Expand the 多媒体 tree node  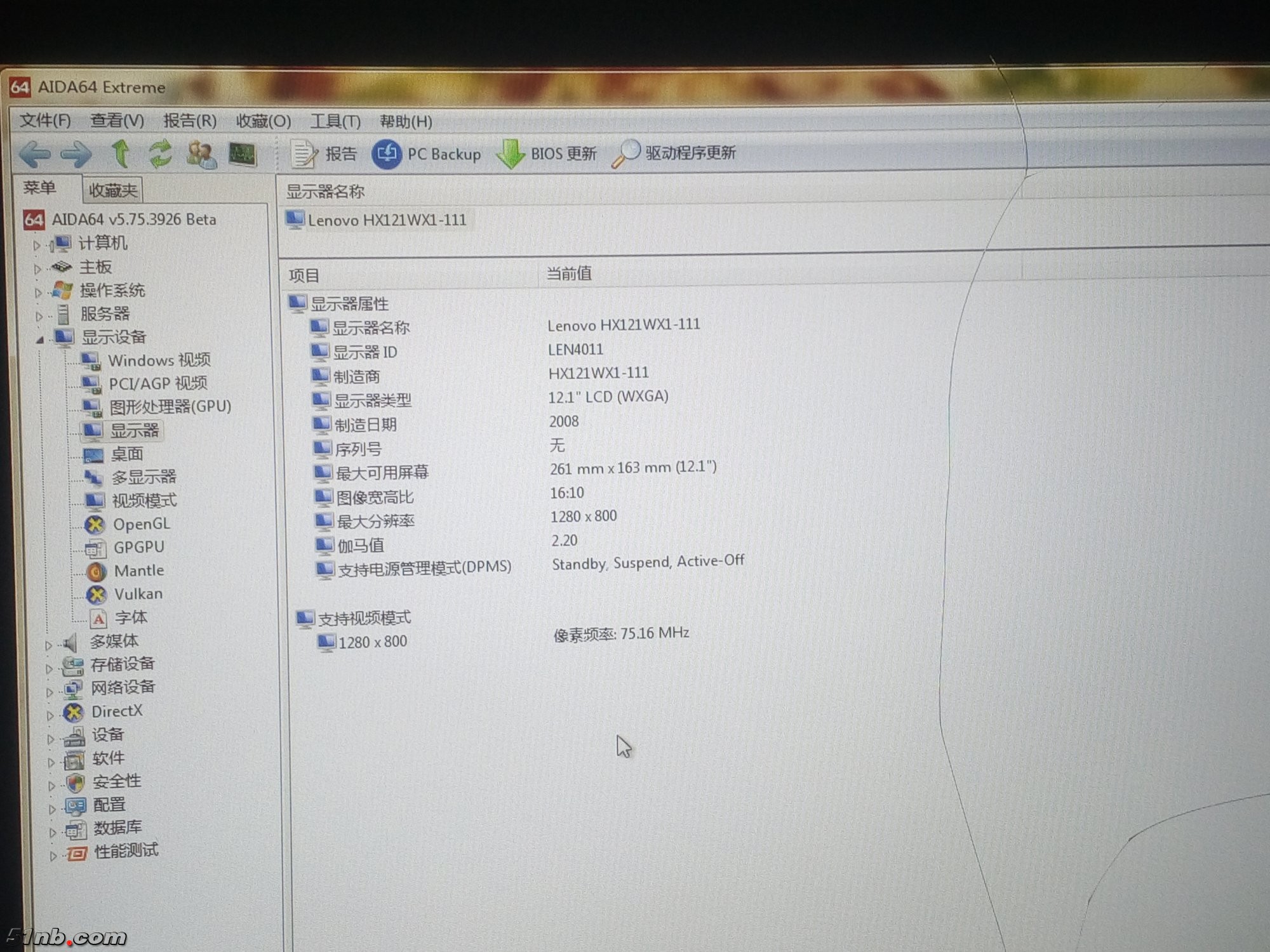pos(48,645)
